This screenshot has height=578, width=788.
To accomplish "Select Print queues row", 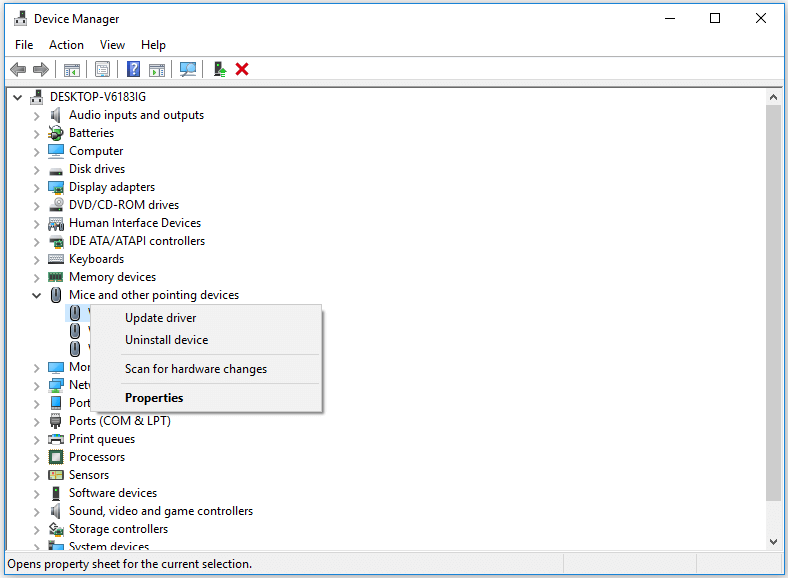I will pyautogui.click(x=102, y=439).
